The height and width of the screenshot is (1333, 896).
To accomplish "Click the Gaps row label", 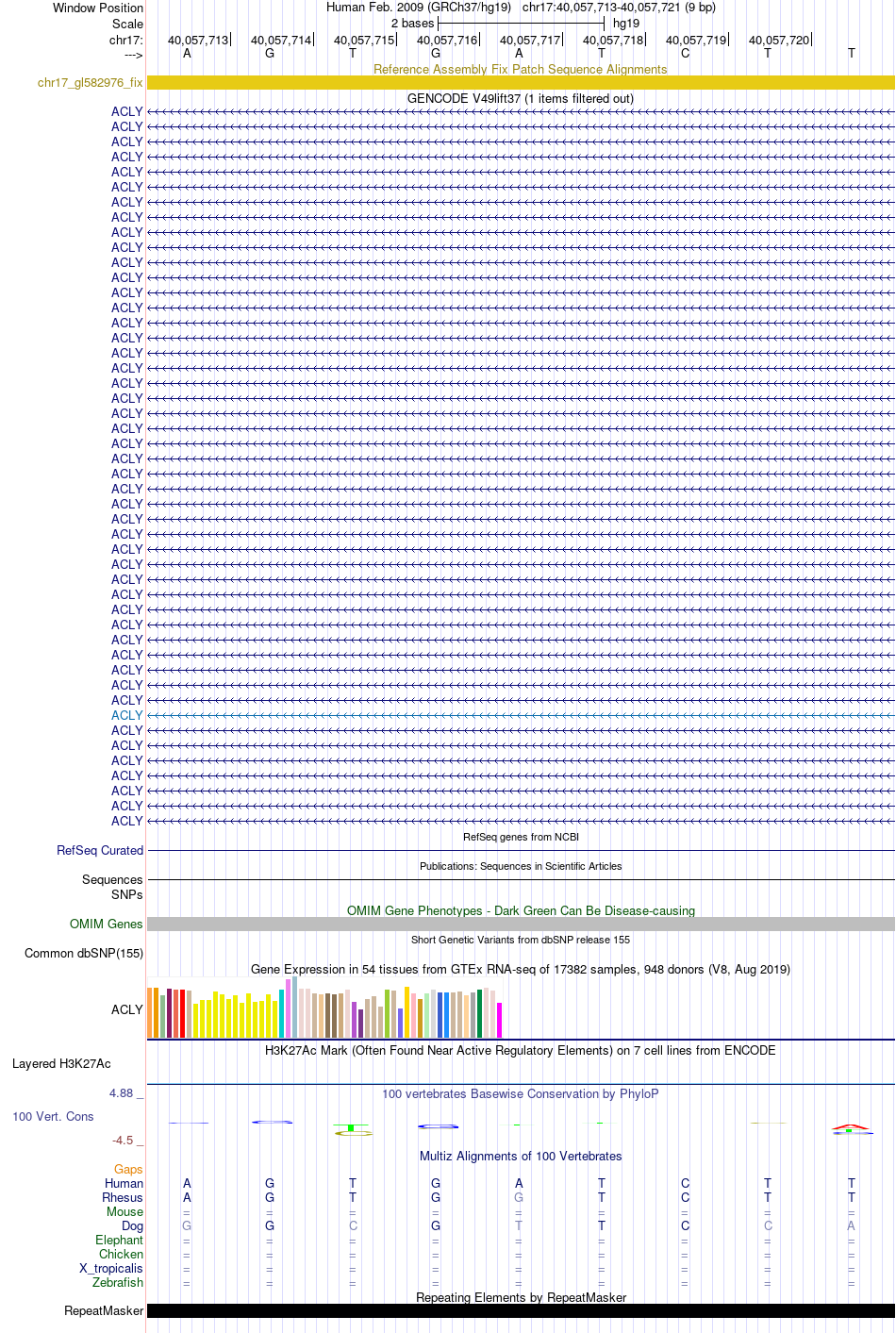I will click(128, 1169).
